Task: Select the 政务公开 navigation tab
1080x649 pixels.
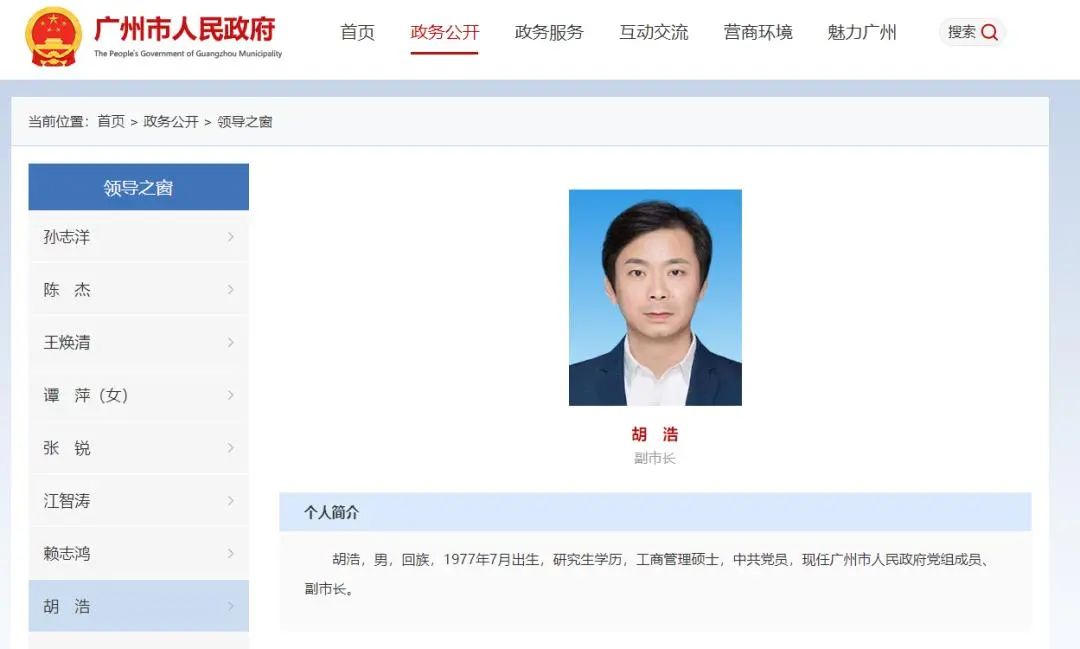Action: click(445, 32)
